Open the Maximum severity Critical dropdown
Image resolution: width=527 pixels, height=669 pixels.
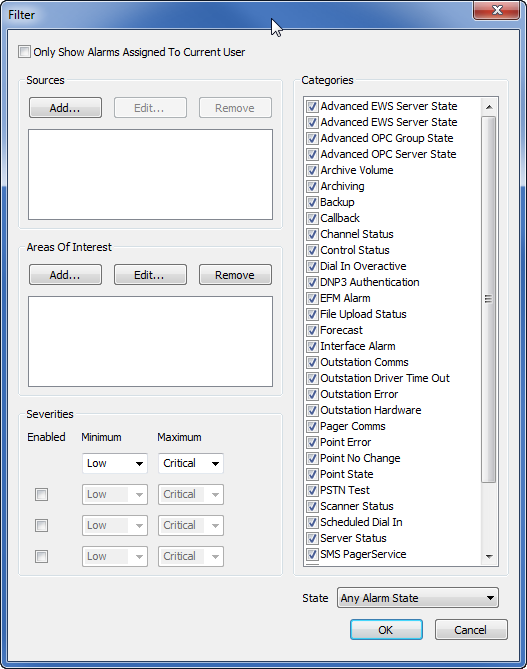[191, 463]
